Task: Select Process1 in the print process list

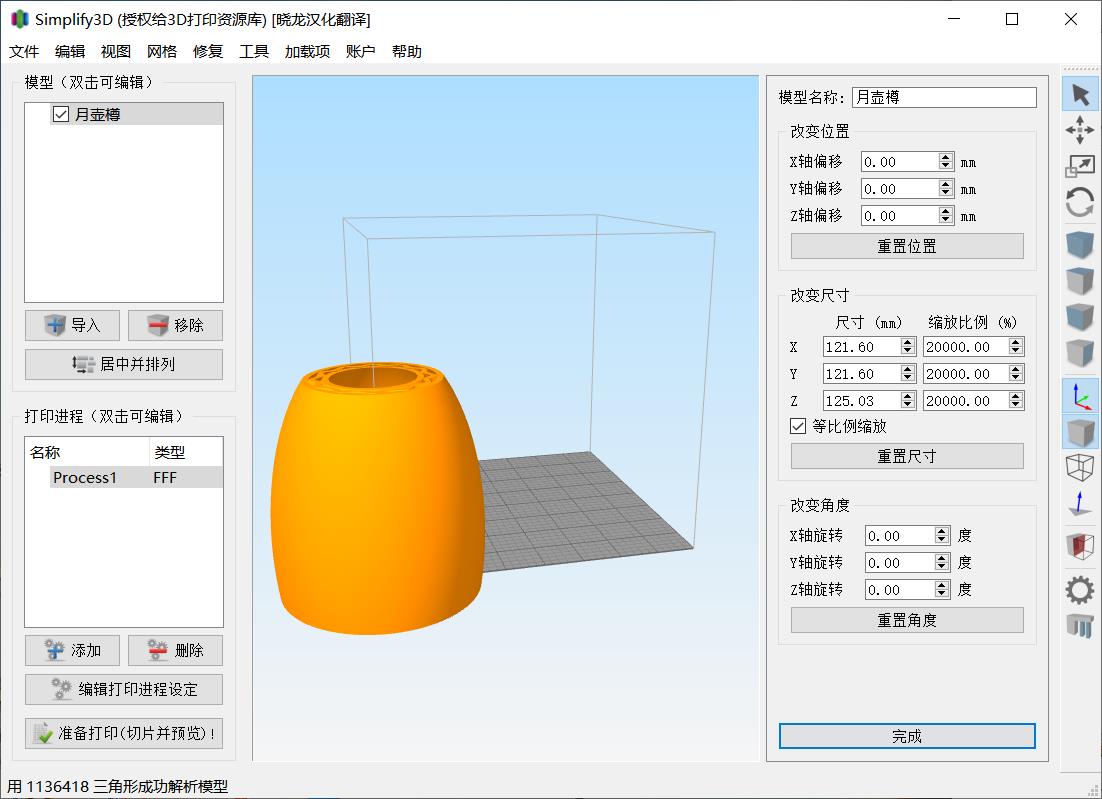Action: pyautogui.click(x=85, y=478)
